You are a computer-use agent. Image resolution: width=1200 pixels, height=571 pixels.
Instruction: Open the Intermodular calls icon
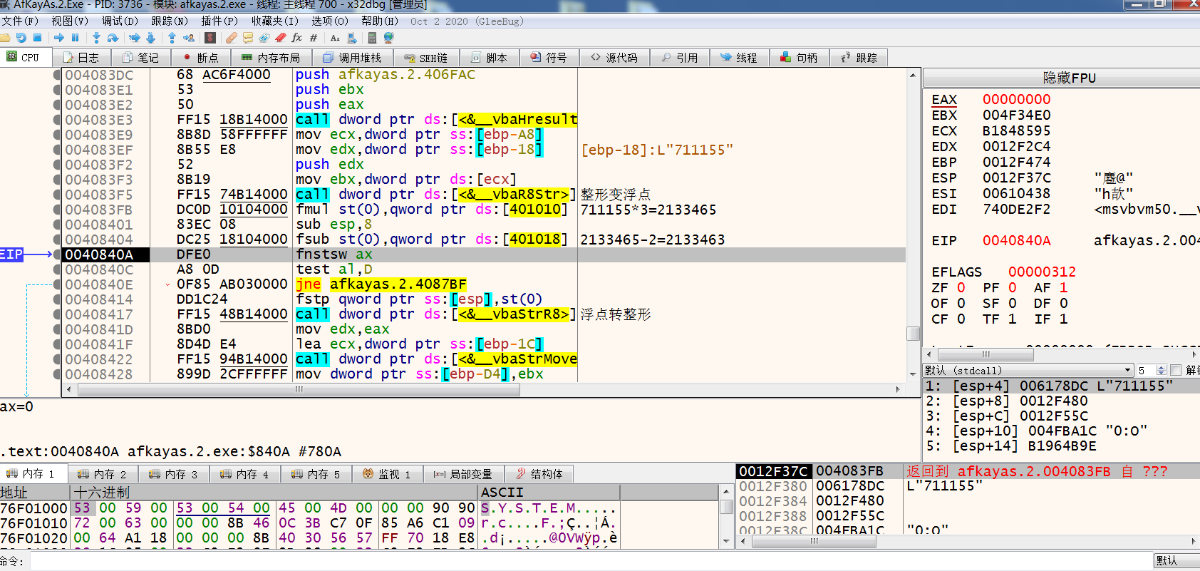pos(352,38)
